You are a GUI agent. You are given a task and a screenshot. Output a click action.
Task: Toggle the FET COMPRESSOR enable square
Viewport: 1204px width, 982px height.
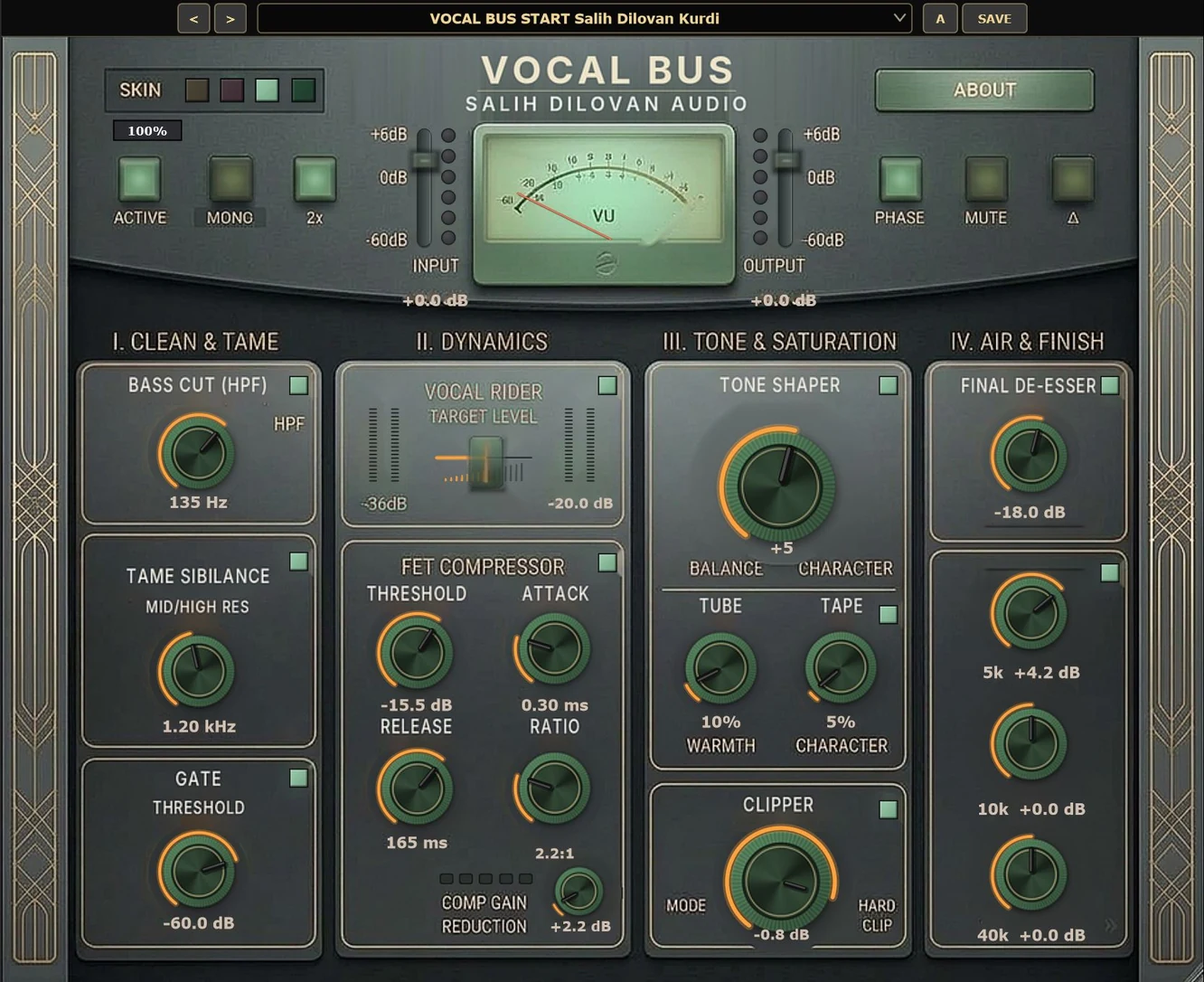607,562
